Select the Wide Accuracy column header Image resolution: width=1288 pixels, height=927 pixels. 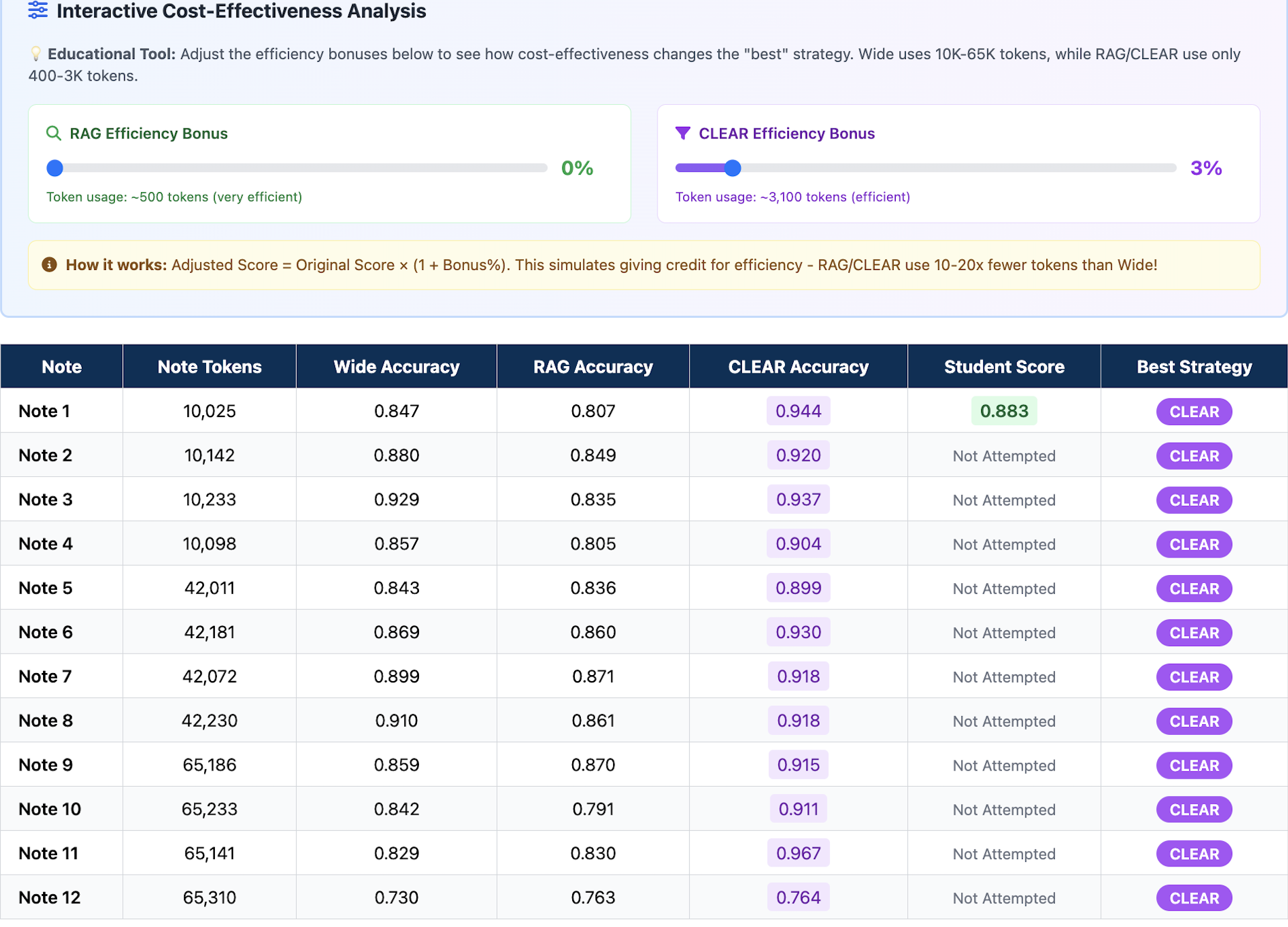coord(396,367)
